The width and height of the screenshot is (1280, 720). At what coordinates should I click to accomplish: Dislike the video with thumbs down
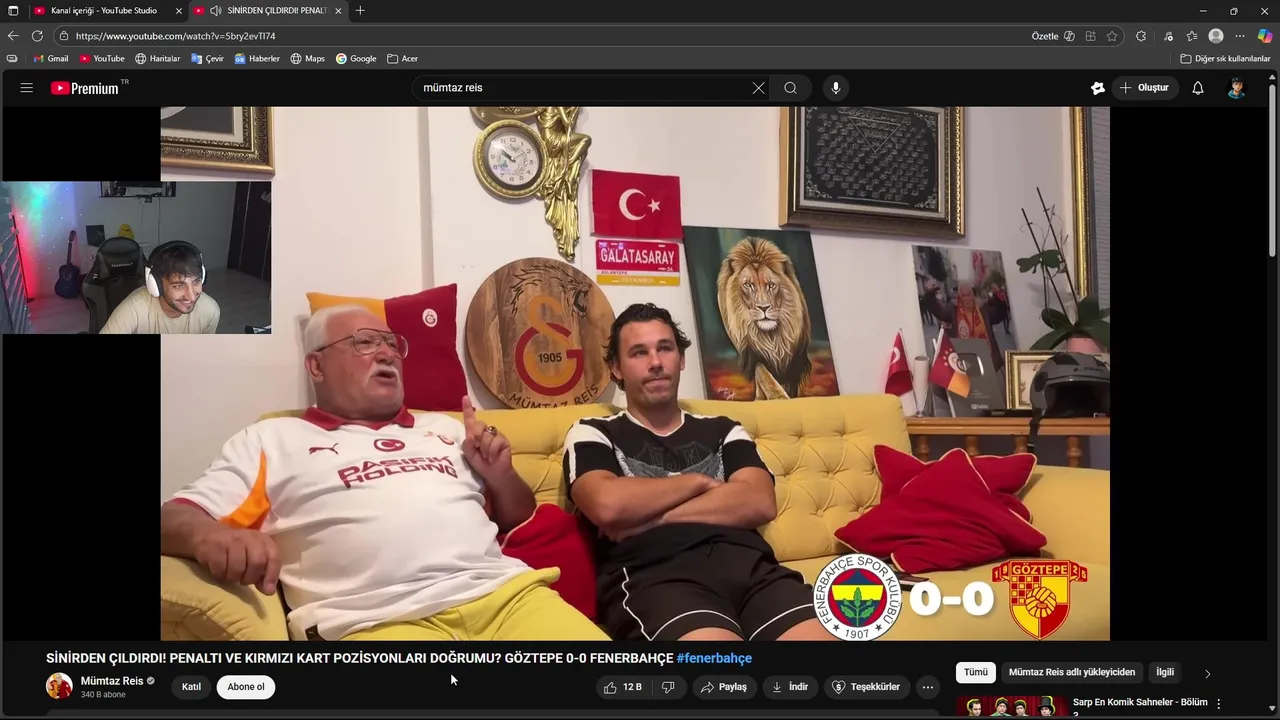coord(668,687)
